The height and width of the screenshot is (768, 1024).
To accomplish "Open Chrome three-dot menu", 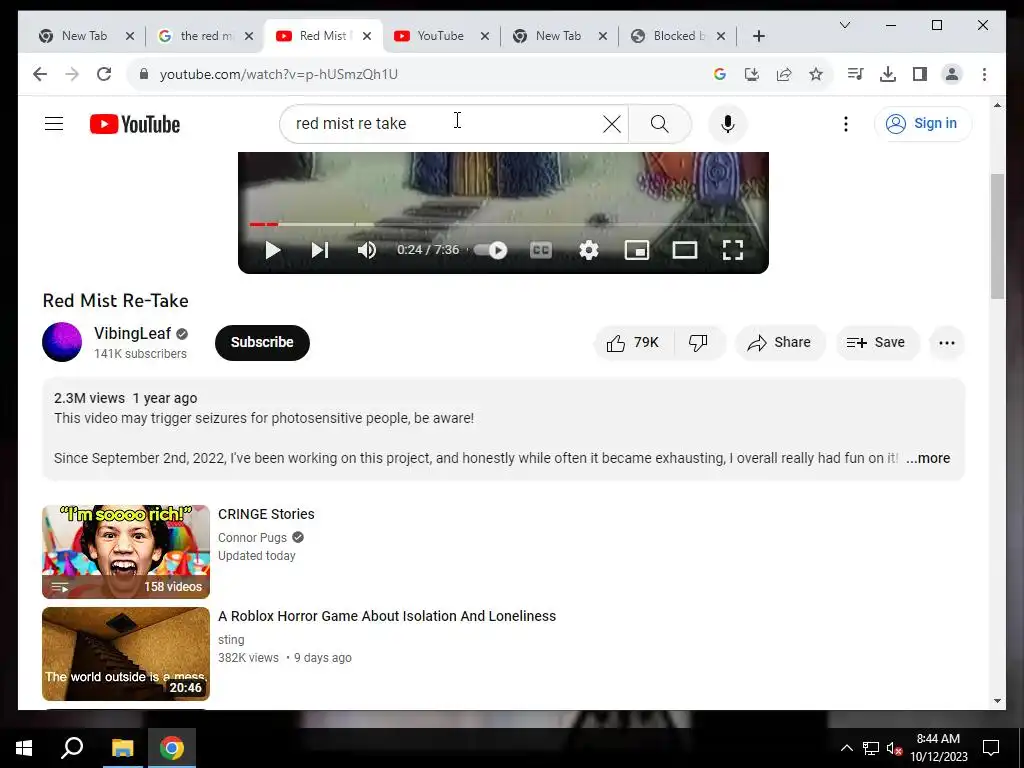I will (984, 74).
